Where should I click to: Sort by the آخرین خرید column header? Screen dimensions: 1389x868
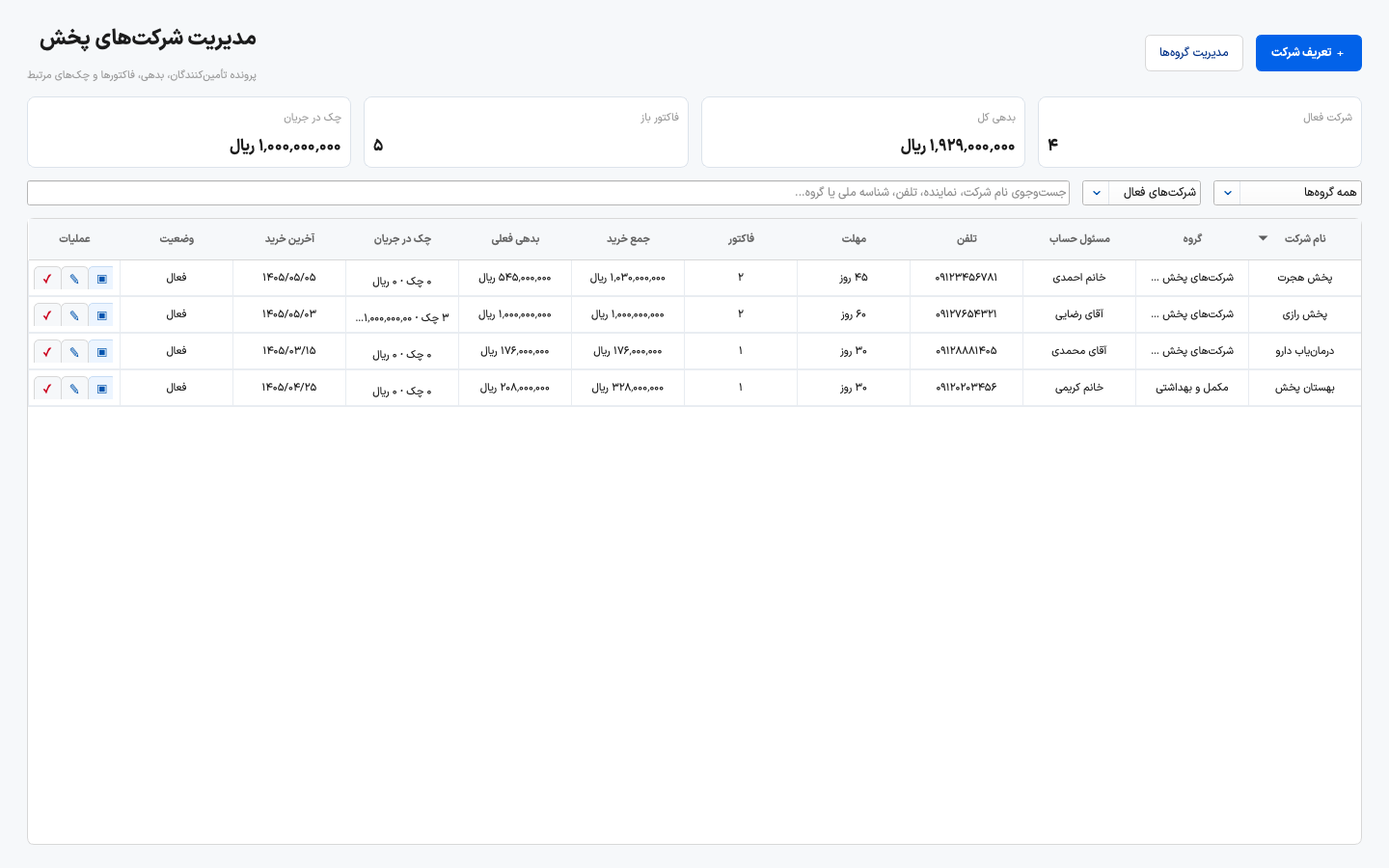(289, 239)
